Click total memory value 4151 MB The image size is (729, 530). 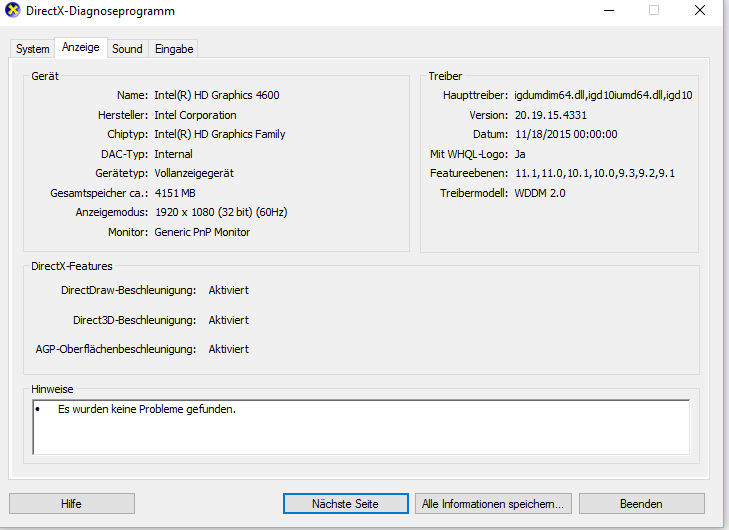(175, 193)
